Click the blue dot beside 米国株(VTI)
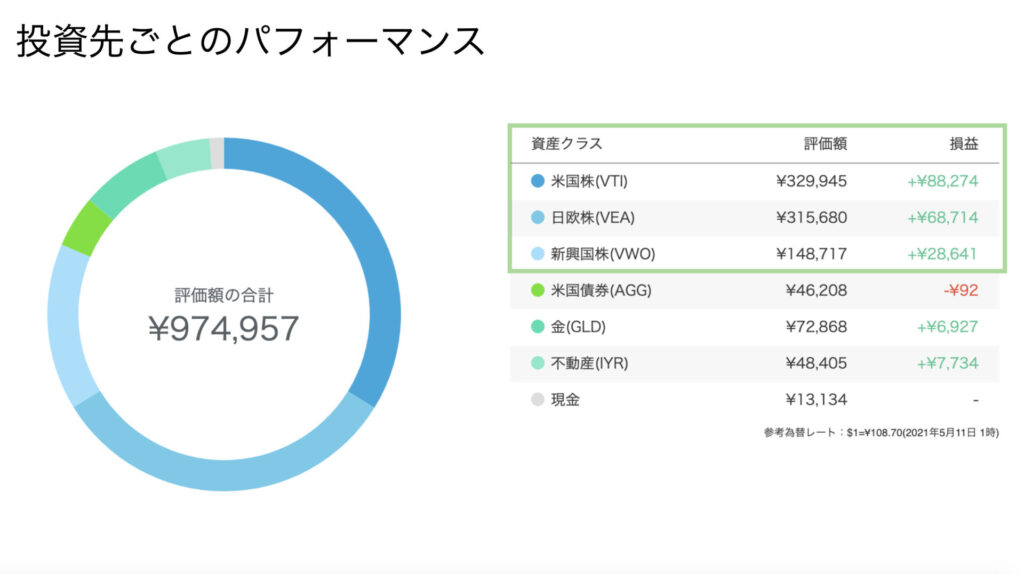Screen dimensions: 1024x574 pyautogui.click(x=538, y=181)
